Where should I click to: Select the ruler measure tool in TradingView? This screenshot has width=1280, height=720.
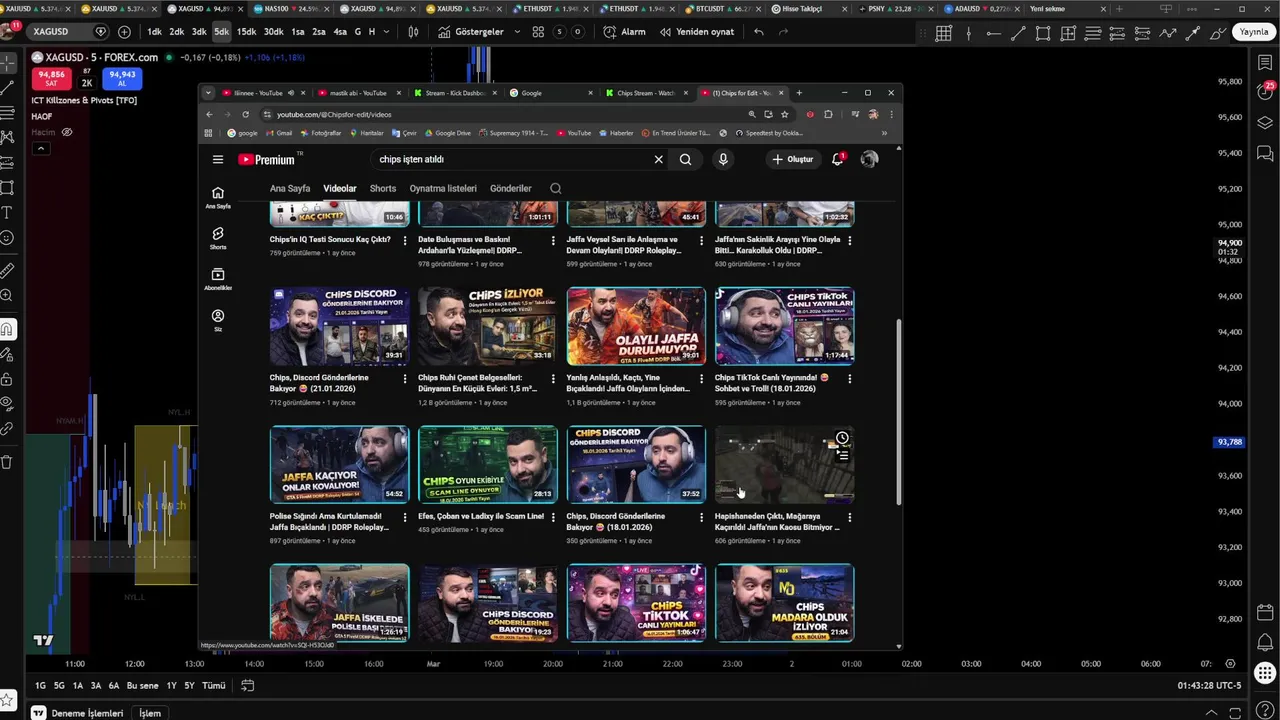[7, 270]
